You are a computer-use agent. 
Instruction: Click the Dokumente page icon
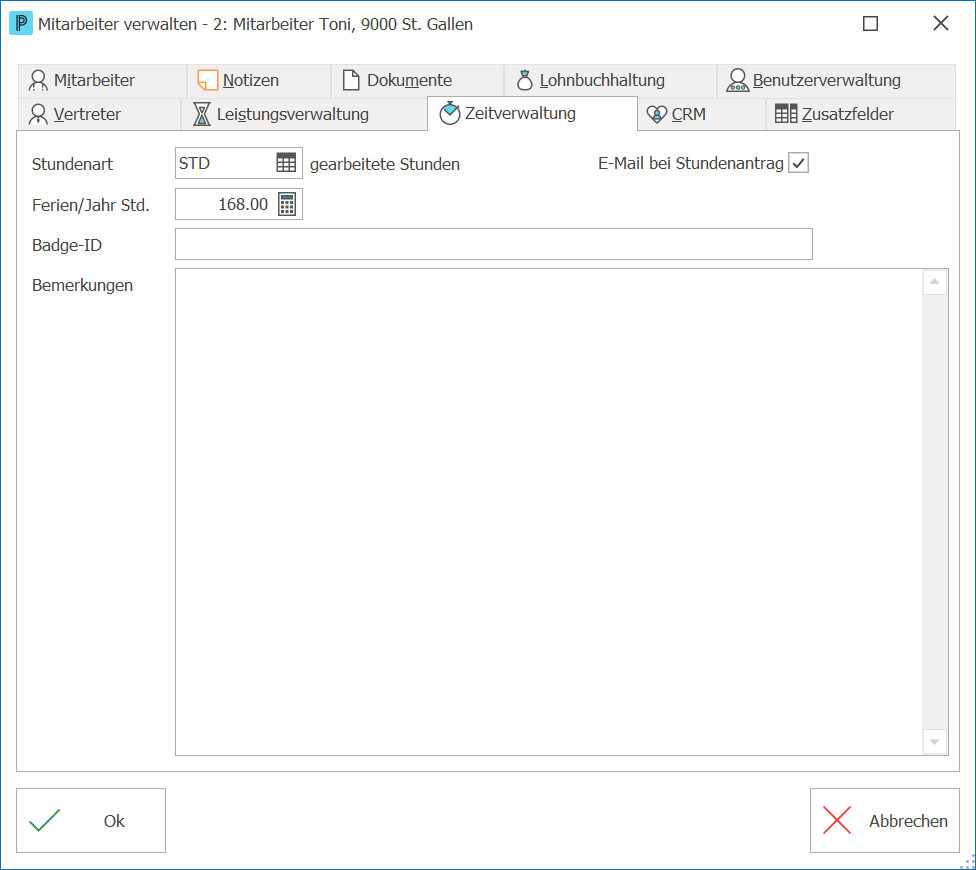pyautogui.click(x=351, y=80)
